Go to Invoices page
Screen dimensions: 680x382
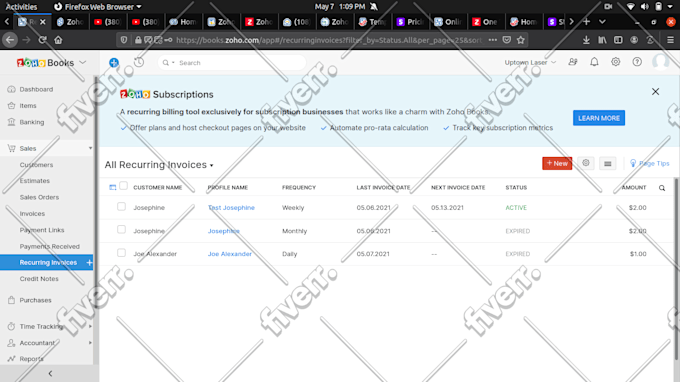point(32,214)
